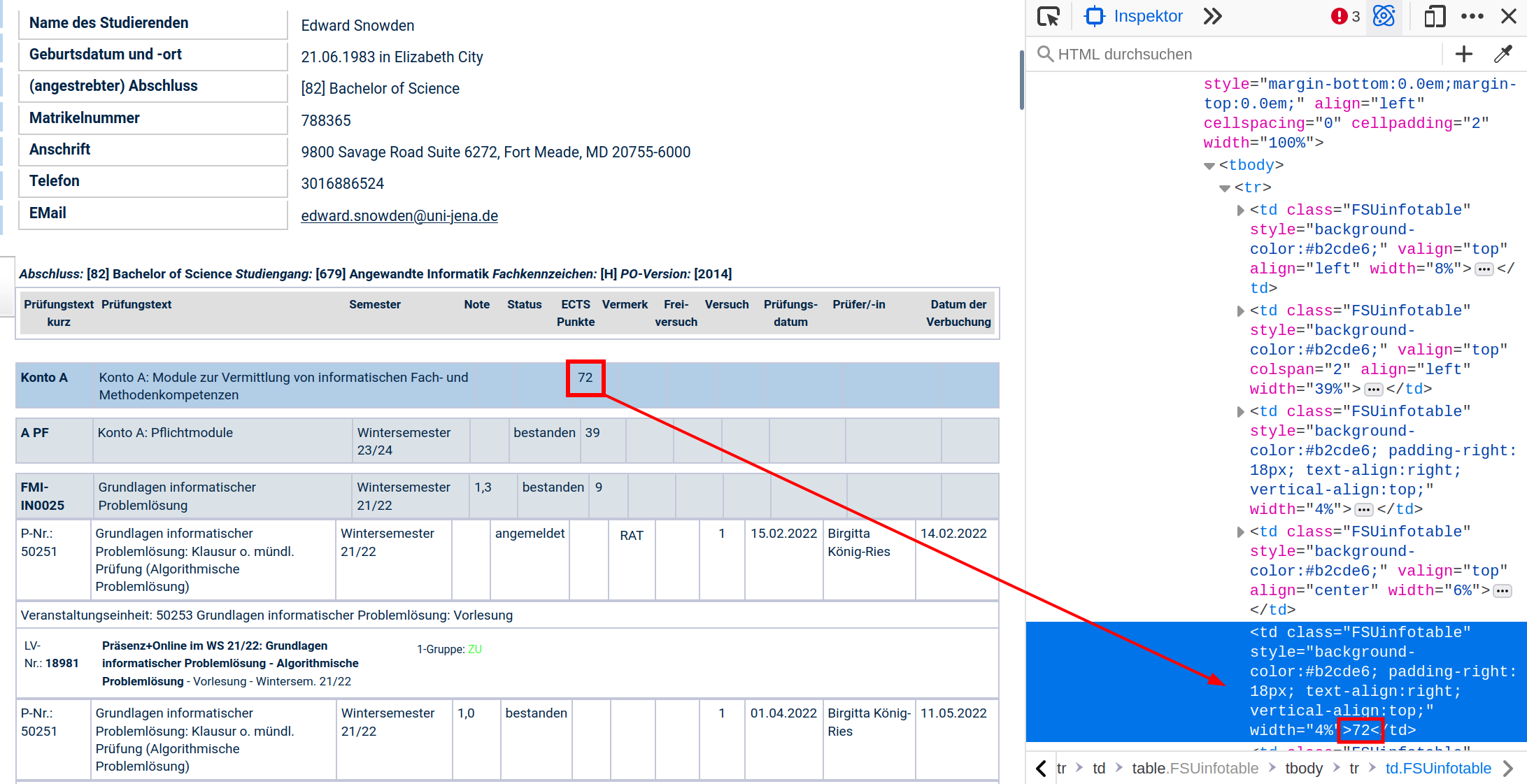Collapse the tbody node
Screen dimensions: 1527x784
pos(1209,166)
